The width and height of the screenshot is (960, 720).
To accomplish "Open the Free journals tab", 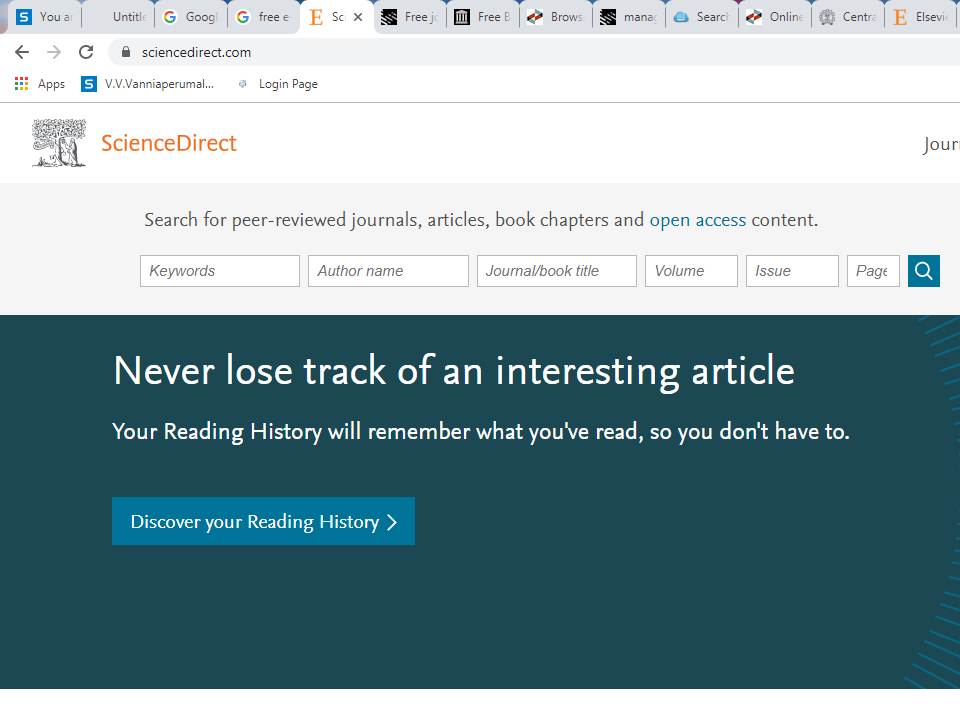I will pos(410,16).
